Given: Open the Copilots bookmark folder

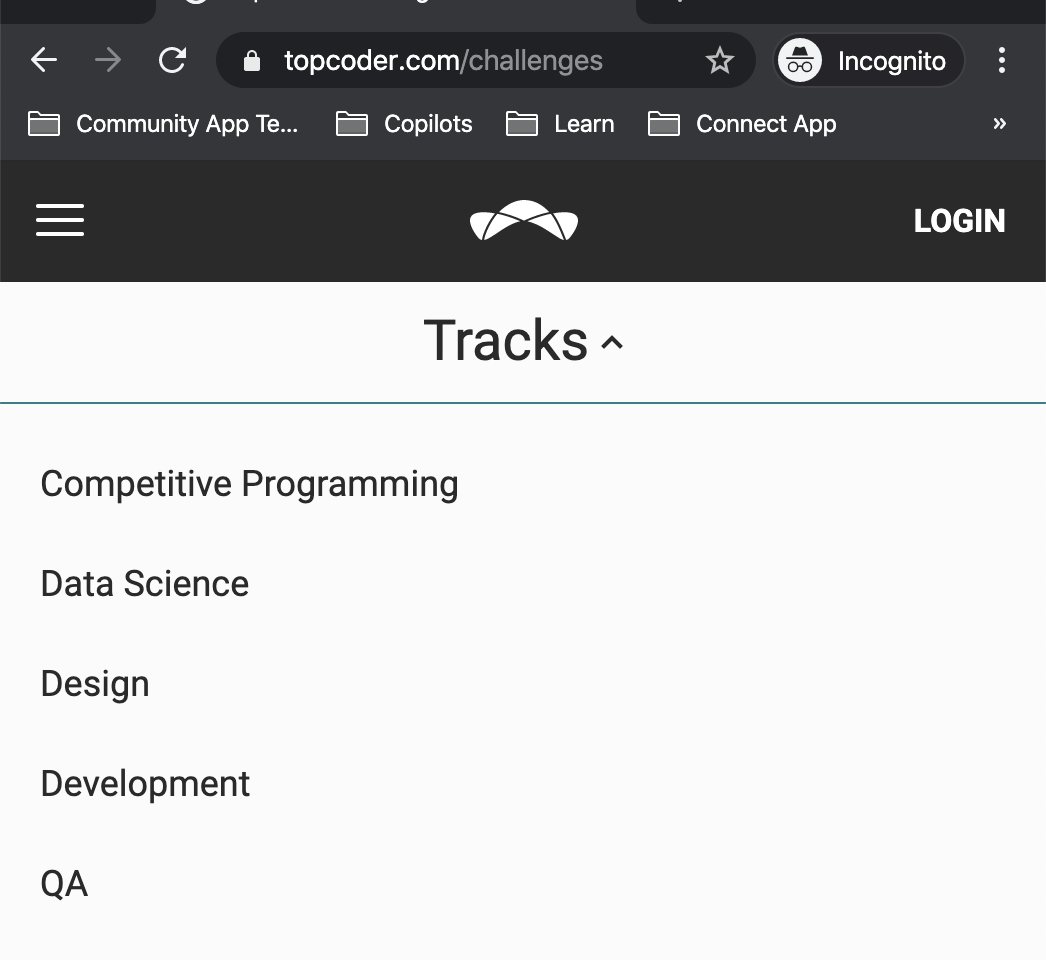Looking at the screenshot, I should 404,124.
